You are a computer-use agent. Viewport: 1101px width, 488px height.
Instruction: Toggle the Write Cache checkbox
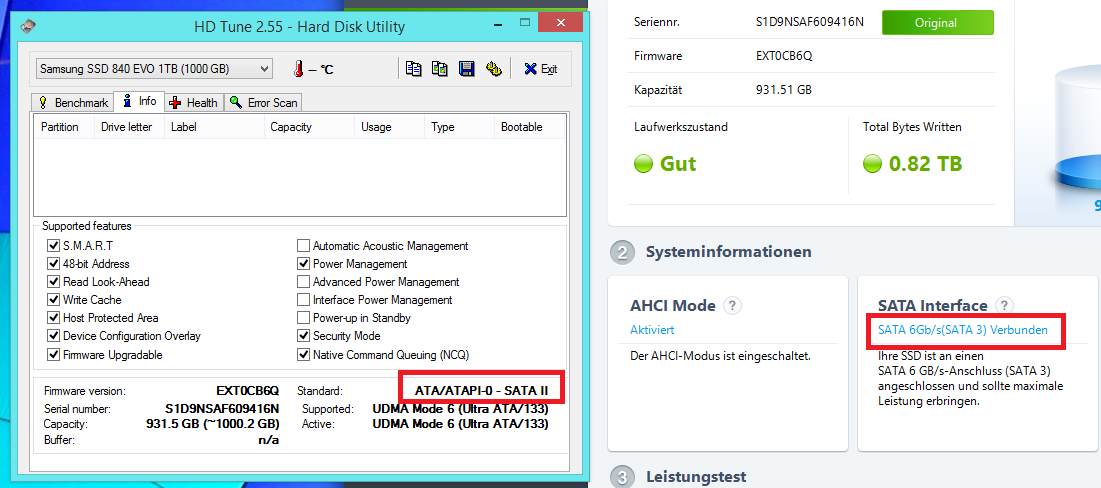coord(53,300)
